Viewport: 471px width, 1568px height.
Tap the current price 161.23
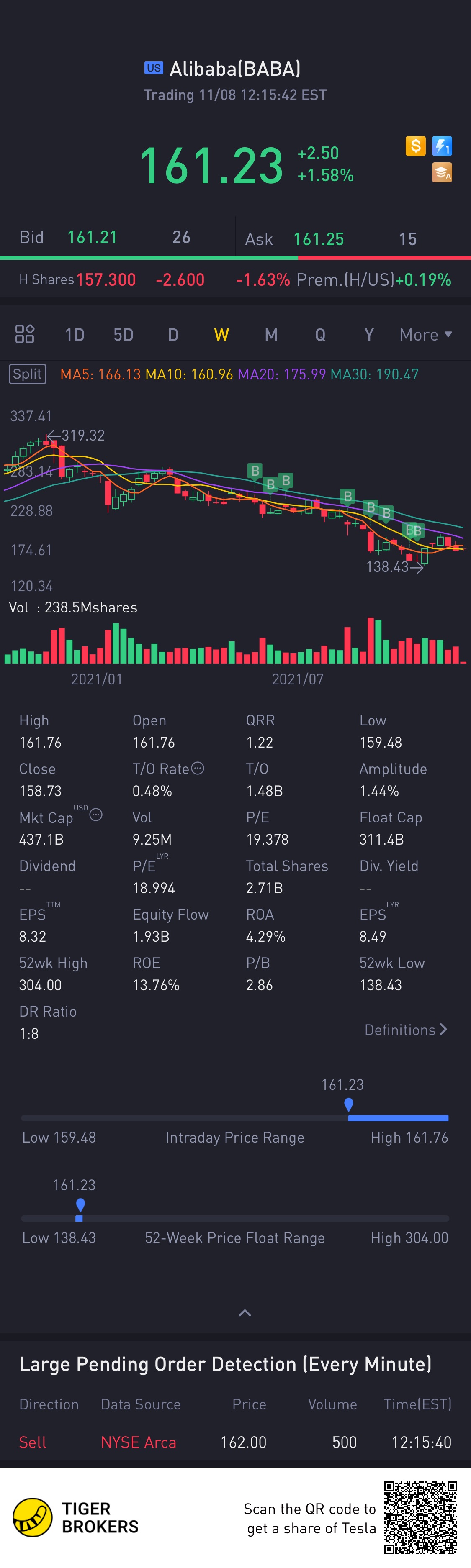[211, 165]
